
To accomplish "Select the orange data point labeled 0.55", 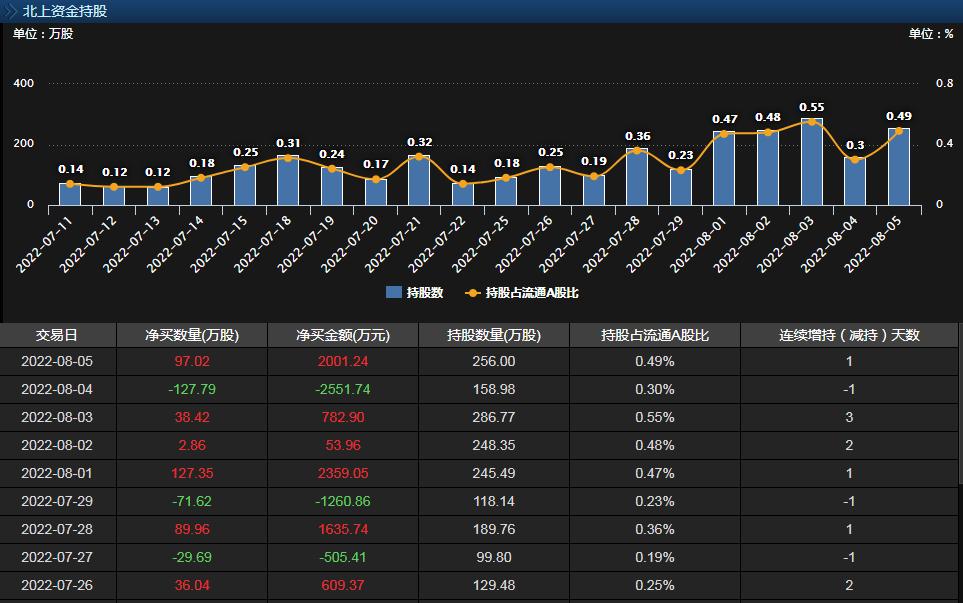I will point(812,122).
